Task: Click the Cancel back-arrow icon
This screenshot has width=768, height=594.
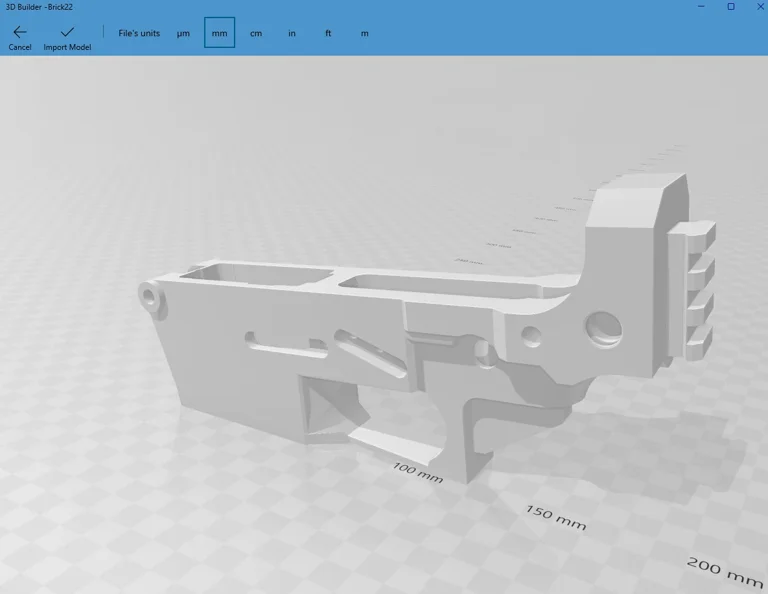Action: coord(20,32)
